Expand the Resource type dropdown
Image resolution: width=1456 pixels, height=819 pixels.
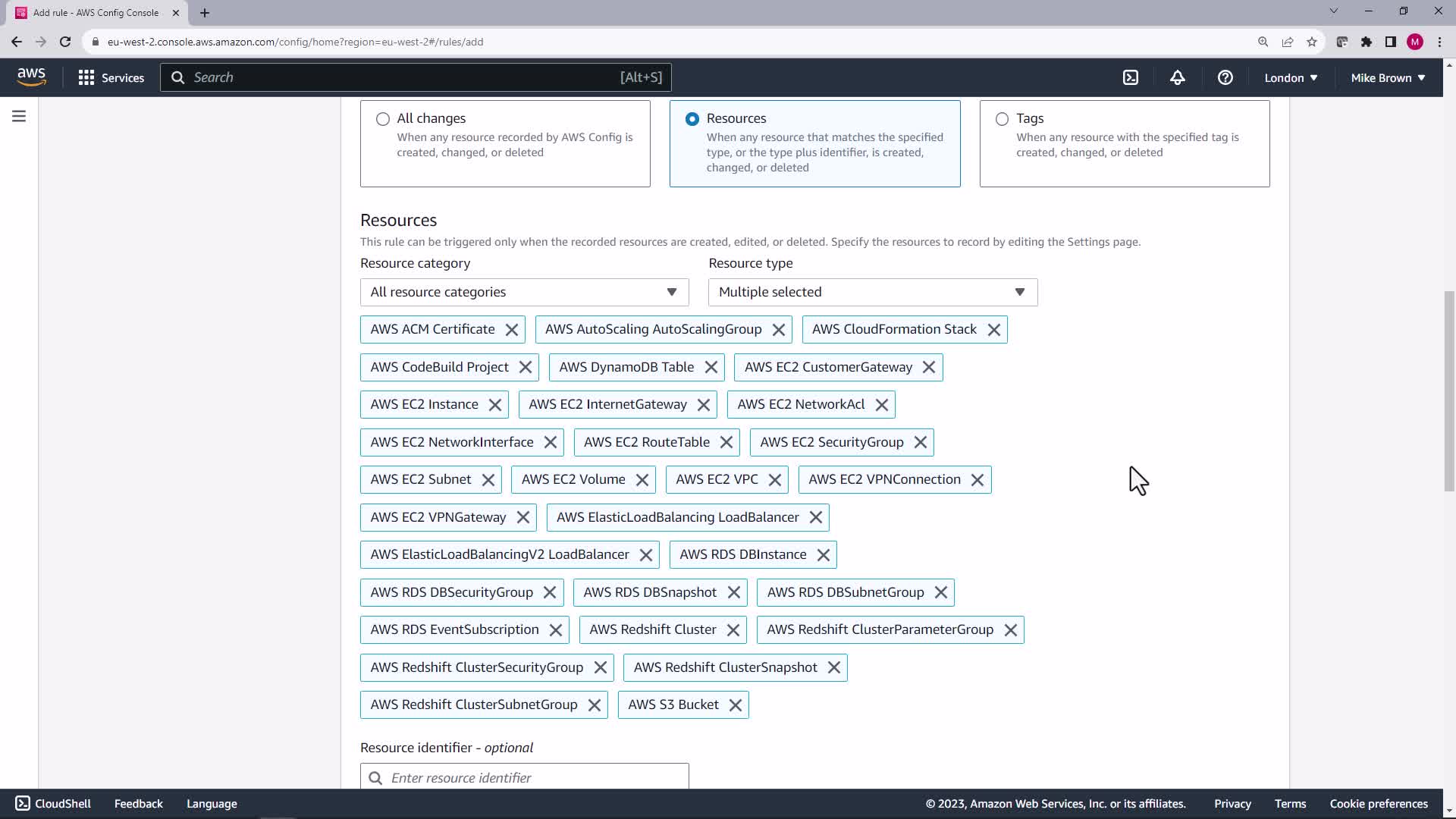[x=872, y=292]
